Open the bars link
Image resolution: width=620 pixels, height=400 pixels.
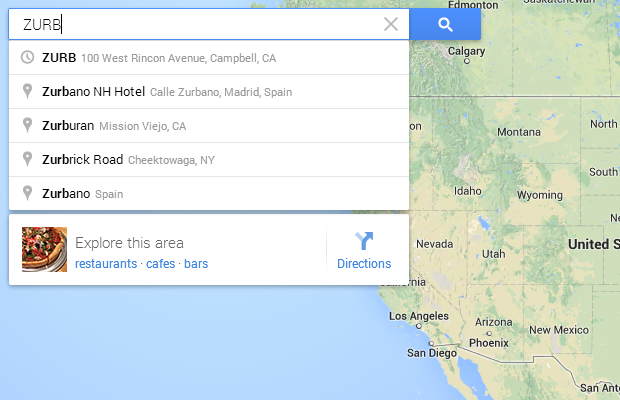tap(196, 264)
